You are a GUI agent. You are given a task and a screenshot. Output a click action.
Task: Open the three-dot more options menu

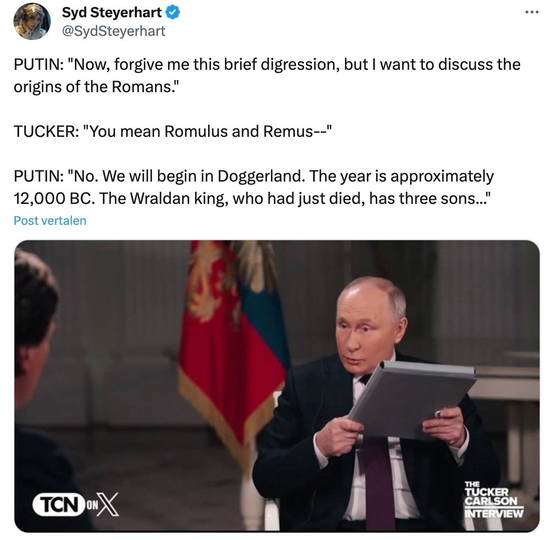point(532,12)
